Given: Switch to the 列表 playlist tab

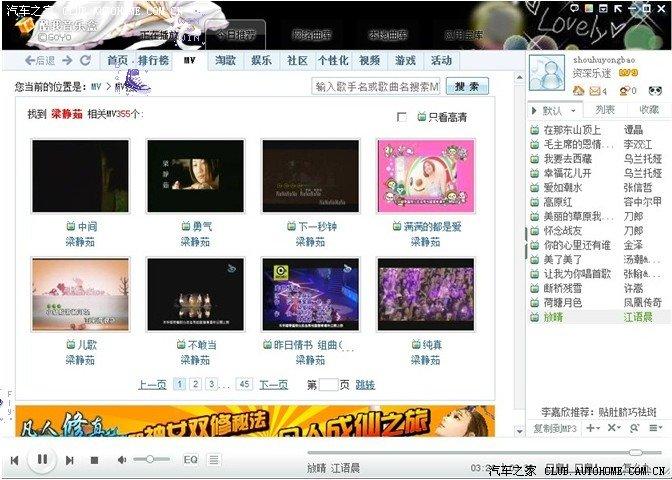Looking at the screenshot, I should coord(605,110).
